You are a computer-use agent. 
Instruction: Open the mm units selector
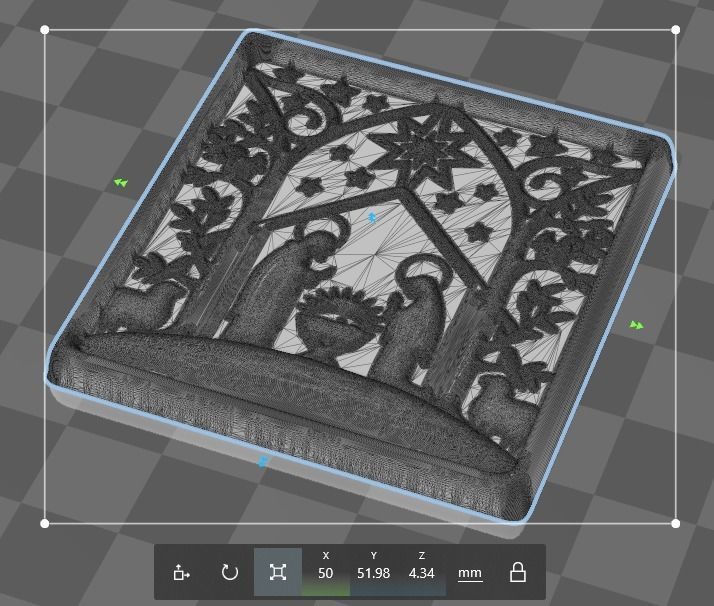click(x=469, y=573)
